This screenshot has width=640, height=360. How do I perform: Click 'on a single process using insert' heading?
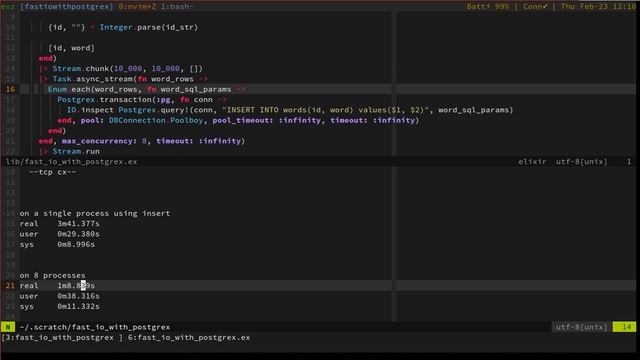pos(95,213)
